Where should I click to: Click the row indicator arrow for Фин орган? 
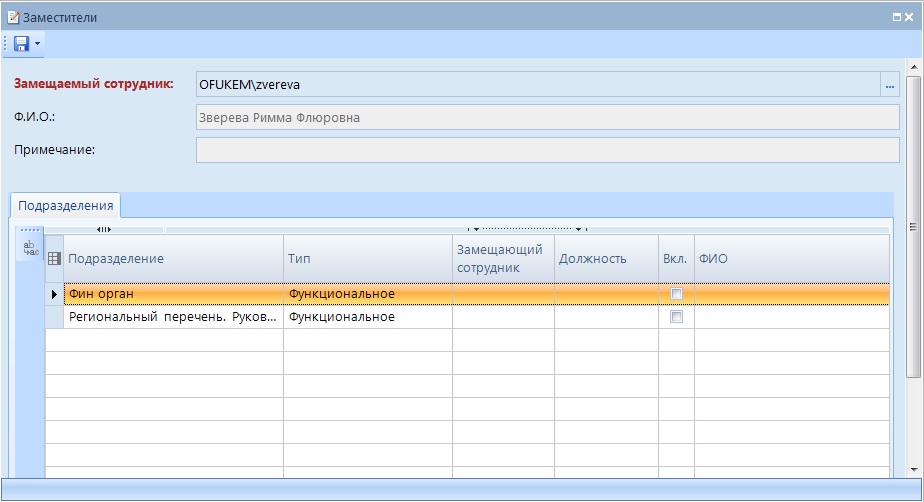tap(54, 294)
